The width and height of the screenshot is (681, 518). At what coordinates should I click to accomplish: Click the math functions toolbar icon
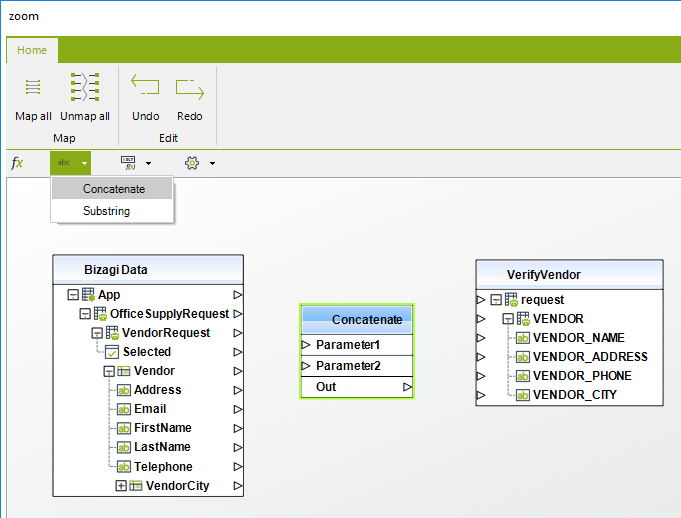pos(128,162)
